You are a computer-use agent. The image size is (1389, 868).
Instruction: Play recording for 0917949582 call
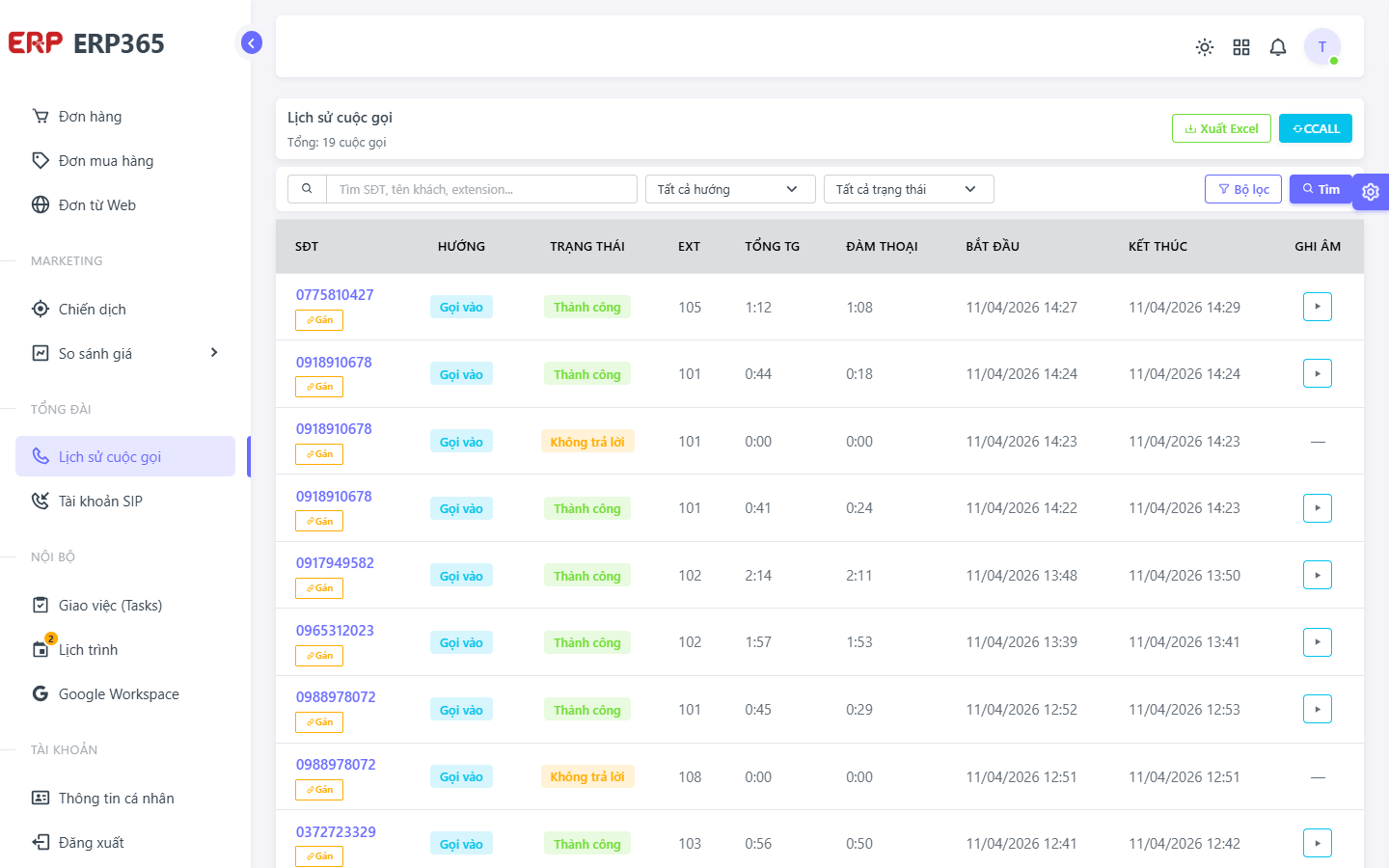[x=1318, y=575]
